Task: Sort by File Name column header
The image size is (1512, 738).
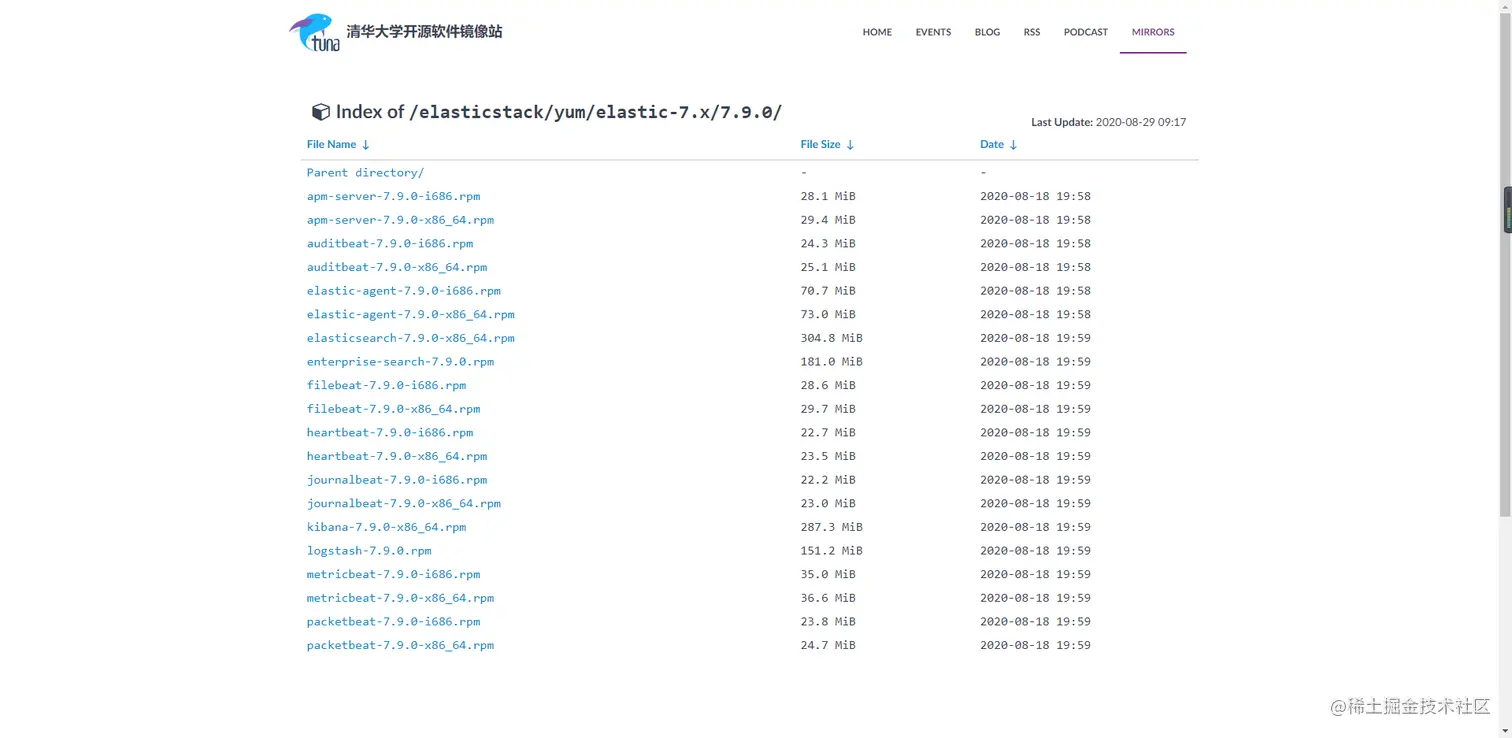Action: (338, 144)
